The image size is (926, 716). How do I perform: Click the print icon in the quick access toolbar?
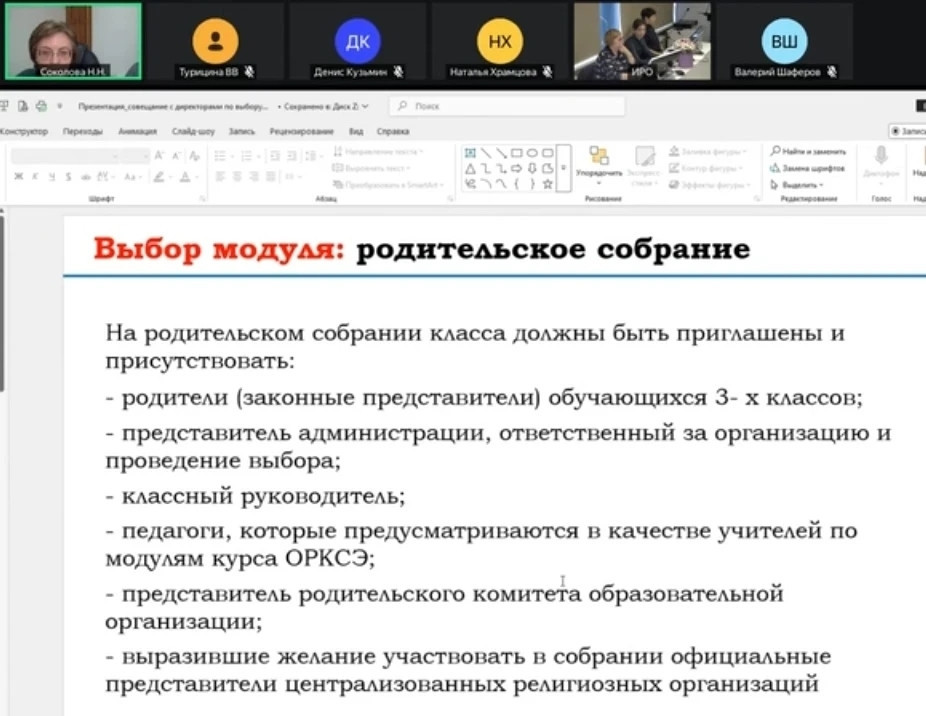point(41,105)
